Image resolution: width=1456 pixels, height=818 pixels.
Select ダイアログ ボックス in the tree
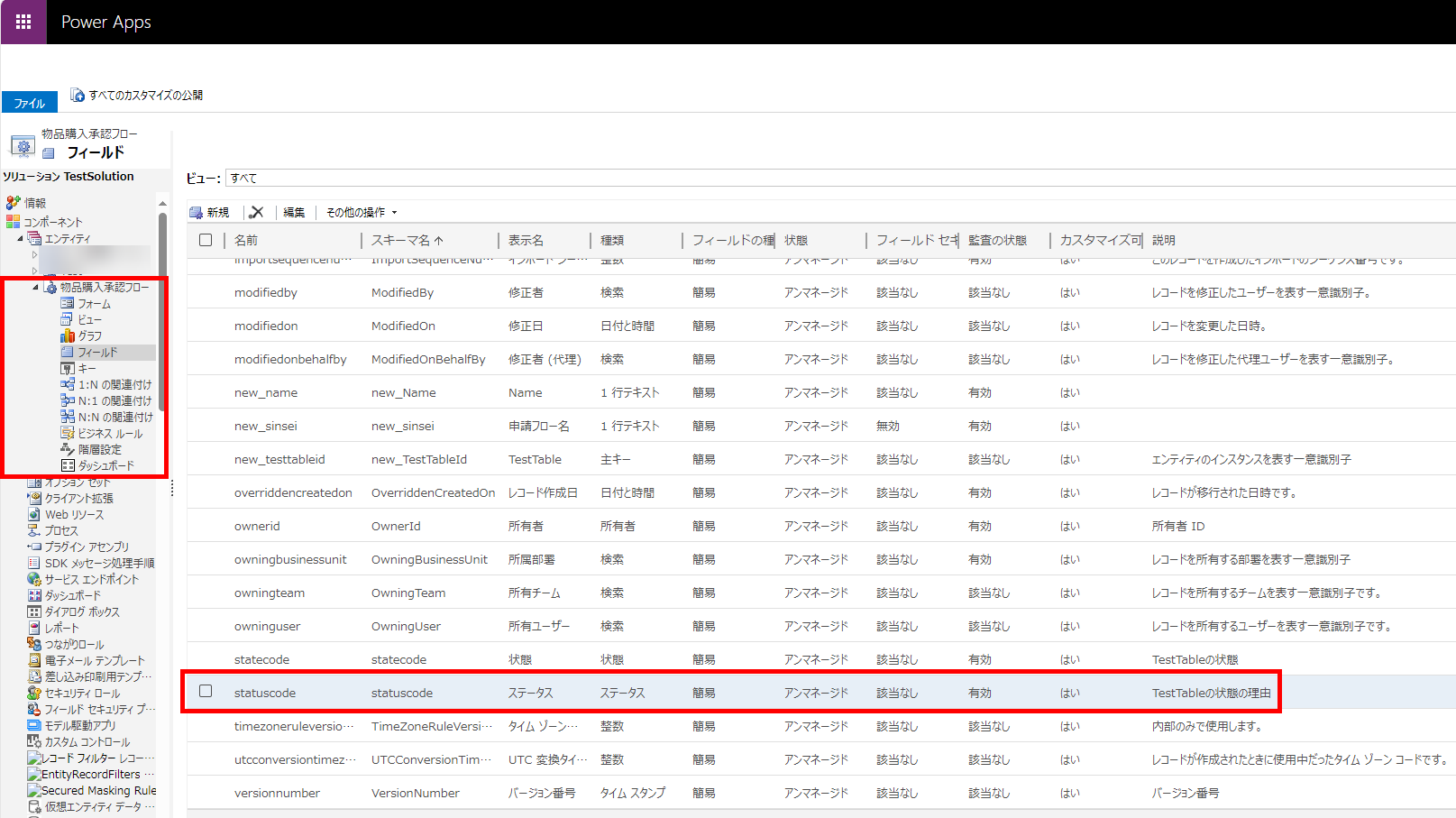[82, 611]
